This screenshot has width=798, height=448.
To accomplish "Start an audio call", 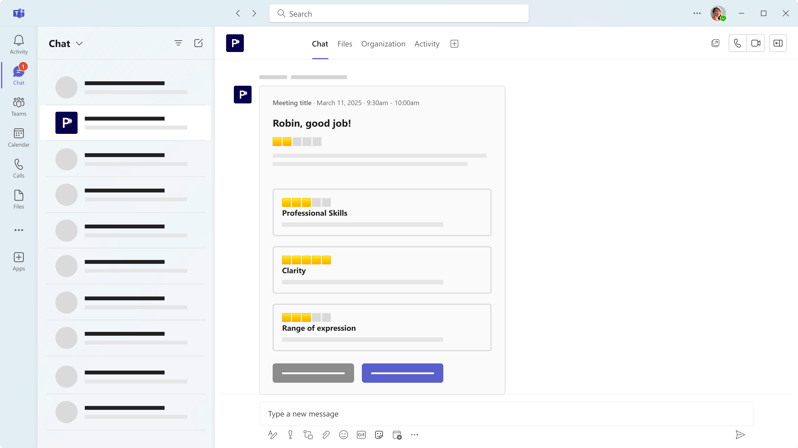I will (737, 43).
